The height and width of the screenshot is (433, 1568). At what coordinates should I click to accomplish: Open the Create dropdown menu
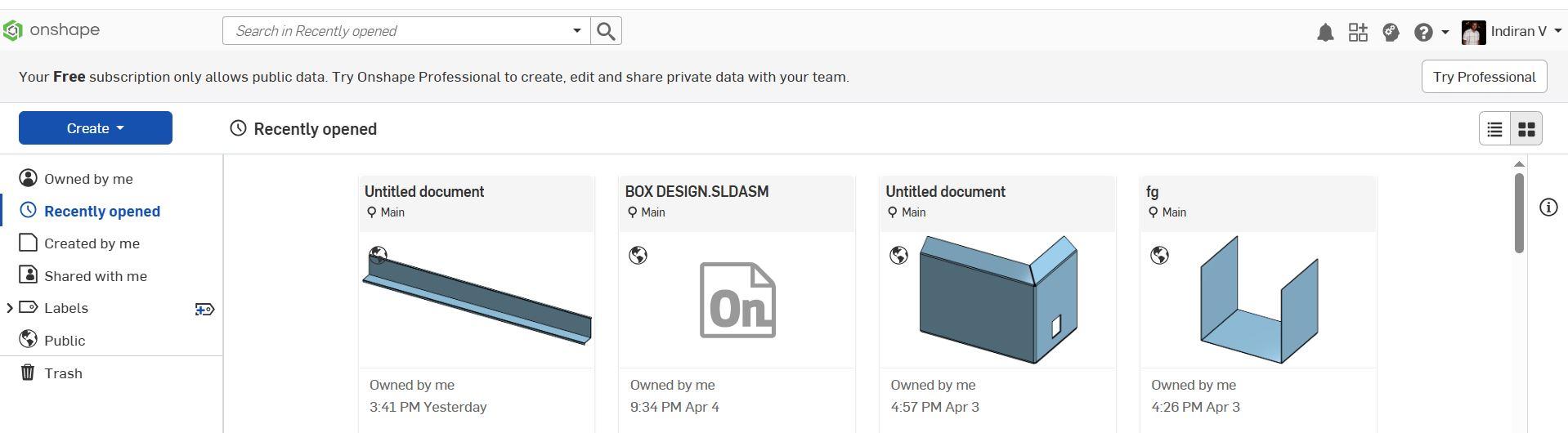coord(96,128)
